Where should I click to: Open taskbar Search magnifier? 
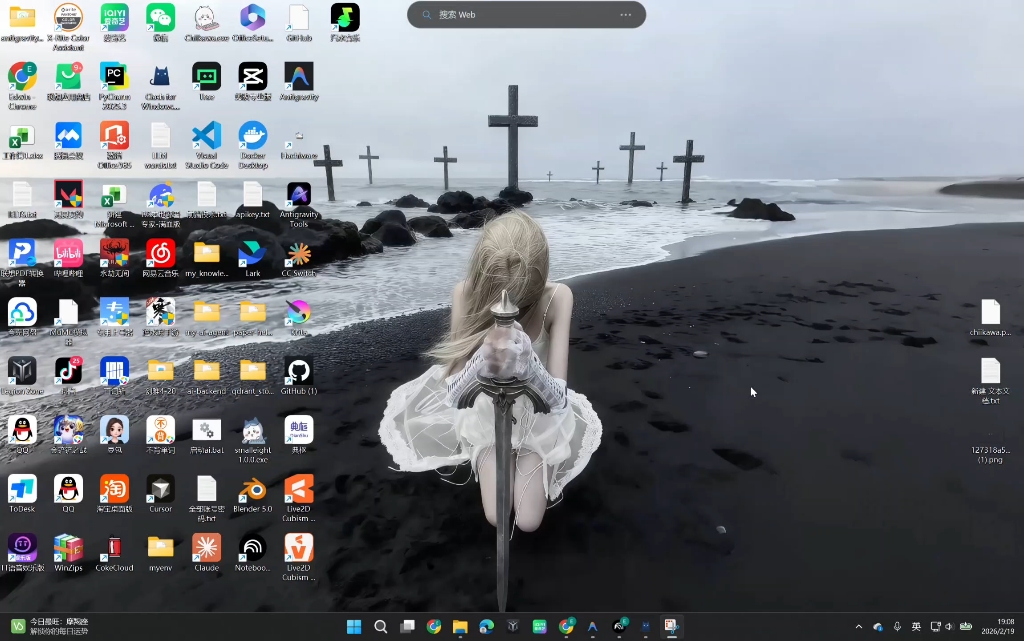coord(381,627)
